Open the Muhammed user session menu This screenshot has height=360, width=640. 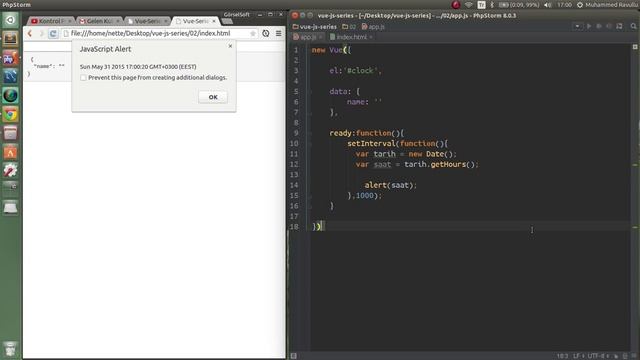tap(607, 5)
